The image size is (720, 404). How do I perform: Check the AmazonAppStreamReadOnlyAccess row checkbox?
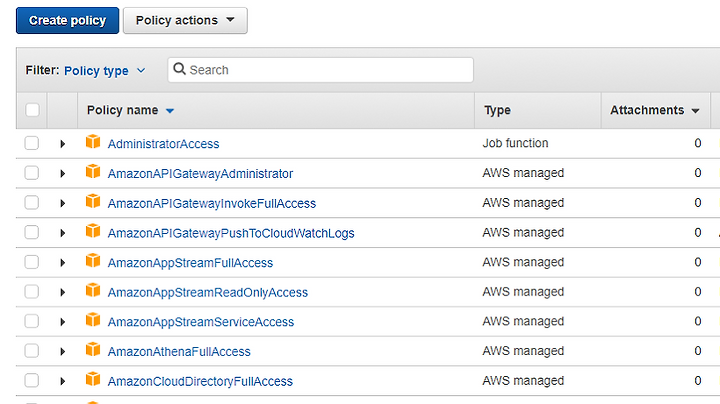point(32,292)
